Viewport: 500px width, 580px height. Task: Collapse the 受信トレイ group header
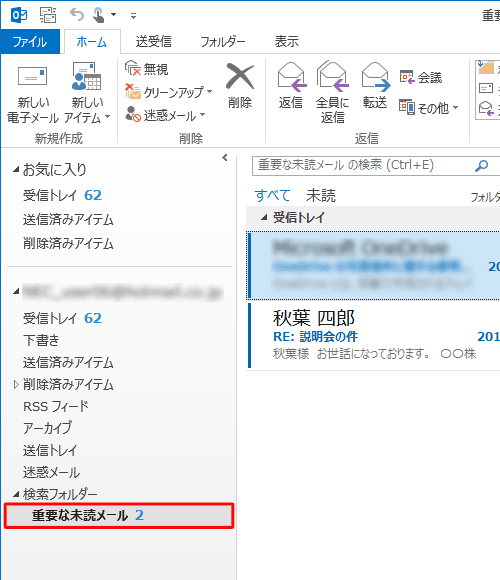pos(264,218)
